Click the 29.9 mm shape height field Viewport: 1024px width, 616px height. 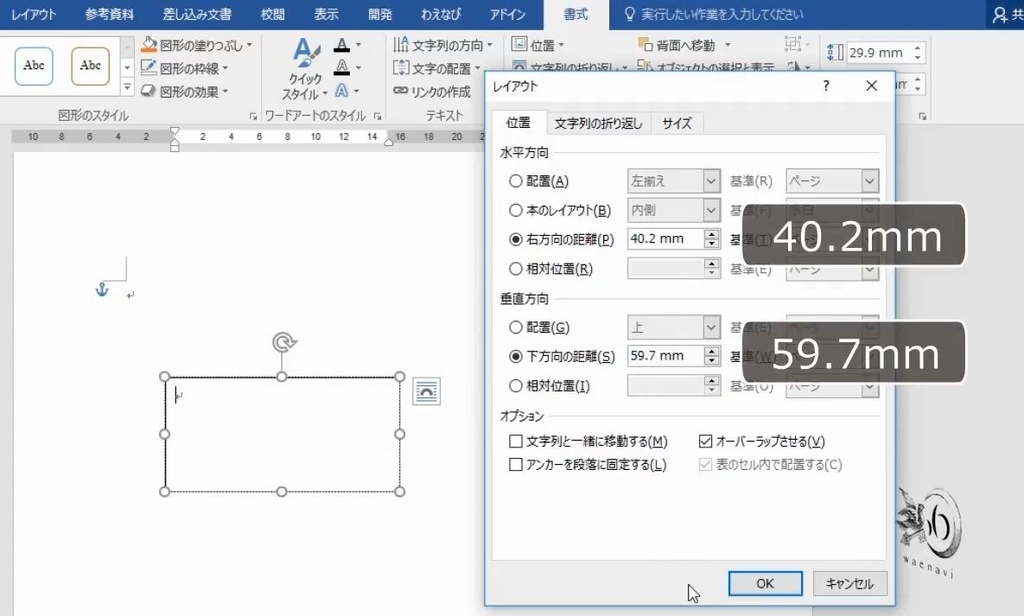878,53
